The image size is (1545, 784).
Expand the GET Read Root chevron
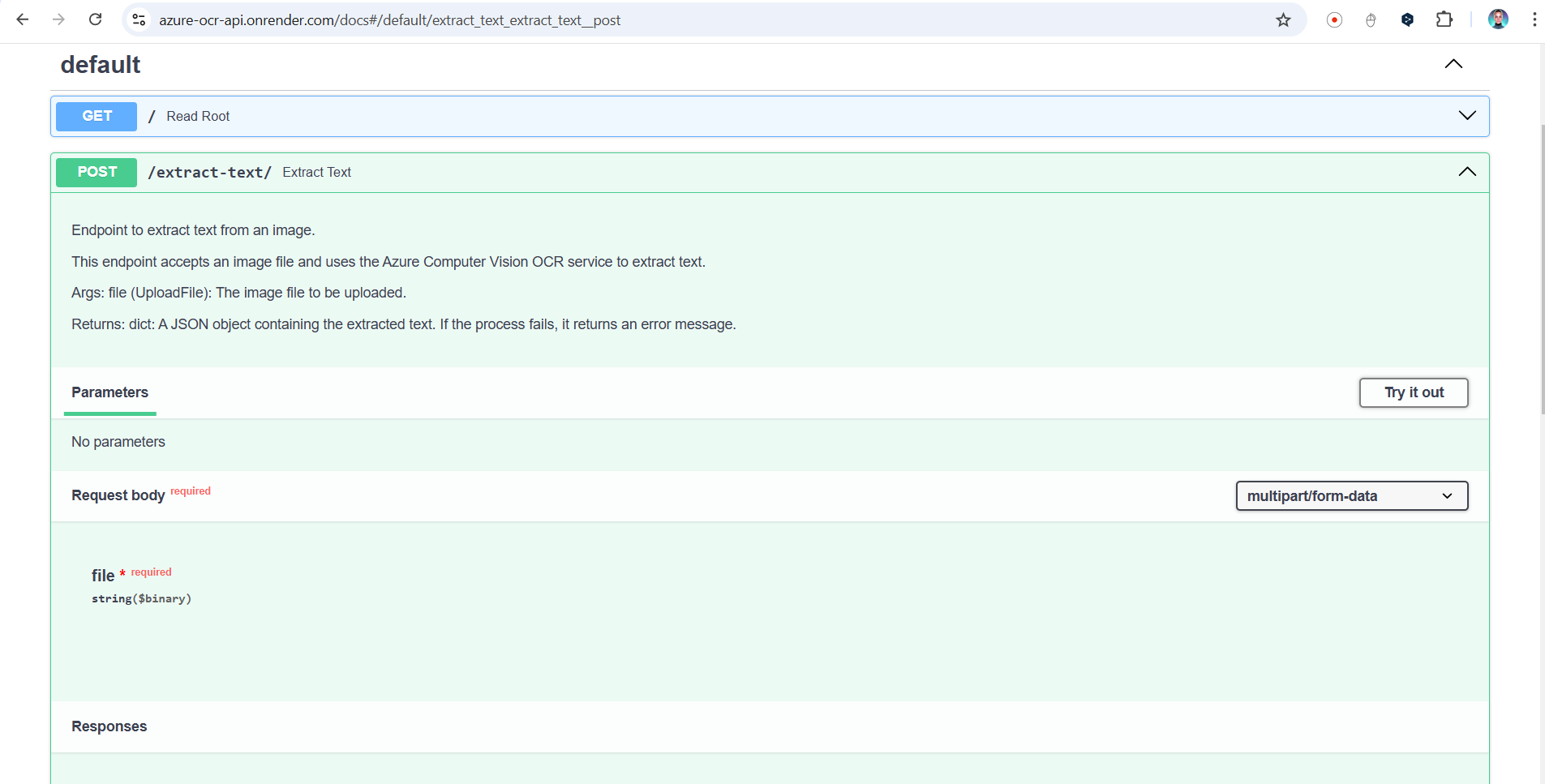[x=1467, y=116]
